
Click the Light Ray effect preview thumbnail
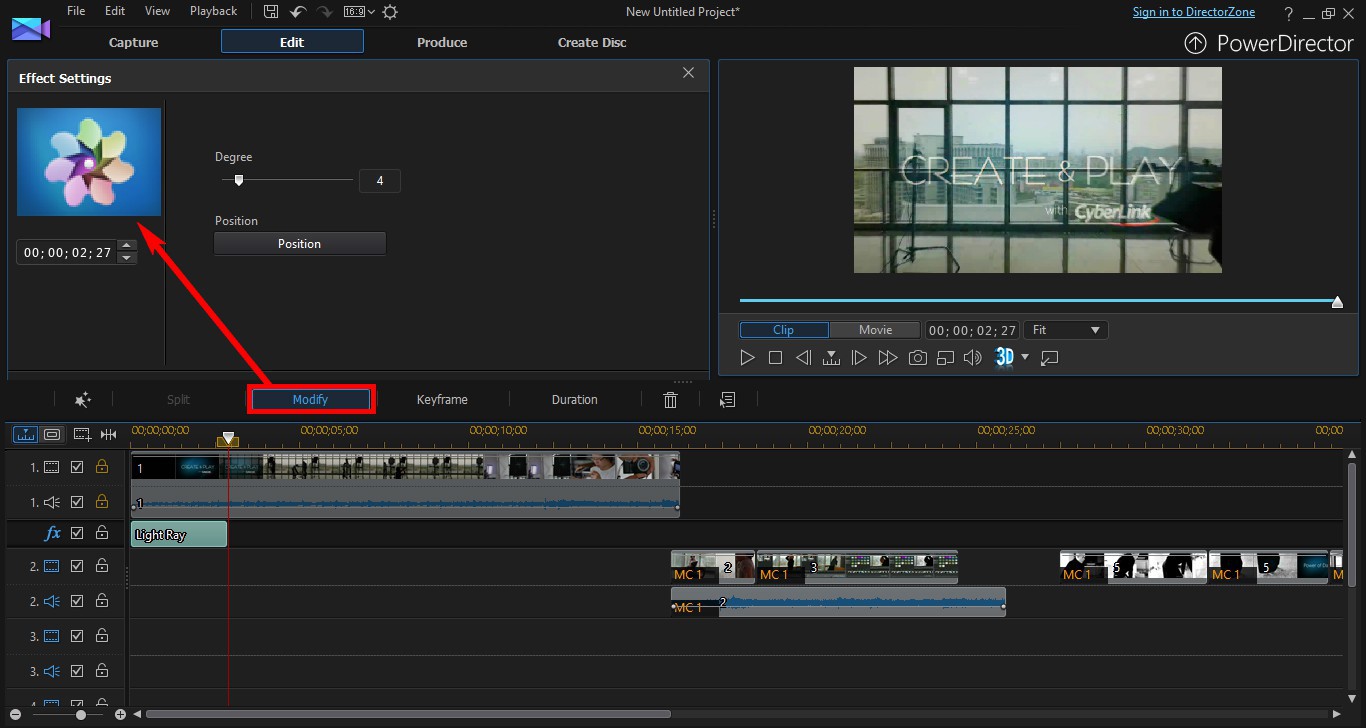click(89, 162)
